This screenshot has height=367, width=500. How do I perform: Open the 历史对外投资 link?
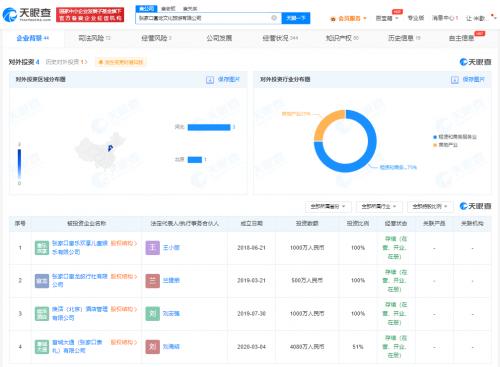(66, 62)
